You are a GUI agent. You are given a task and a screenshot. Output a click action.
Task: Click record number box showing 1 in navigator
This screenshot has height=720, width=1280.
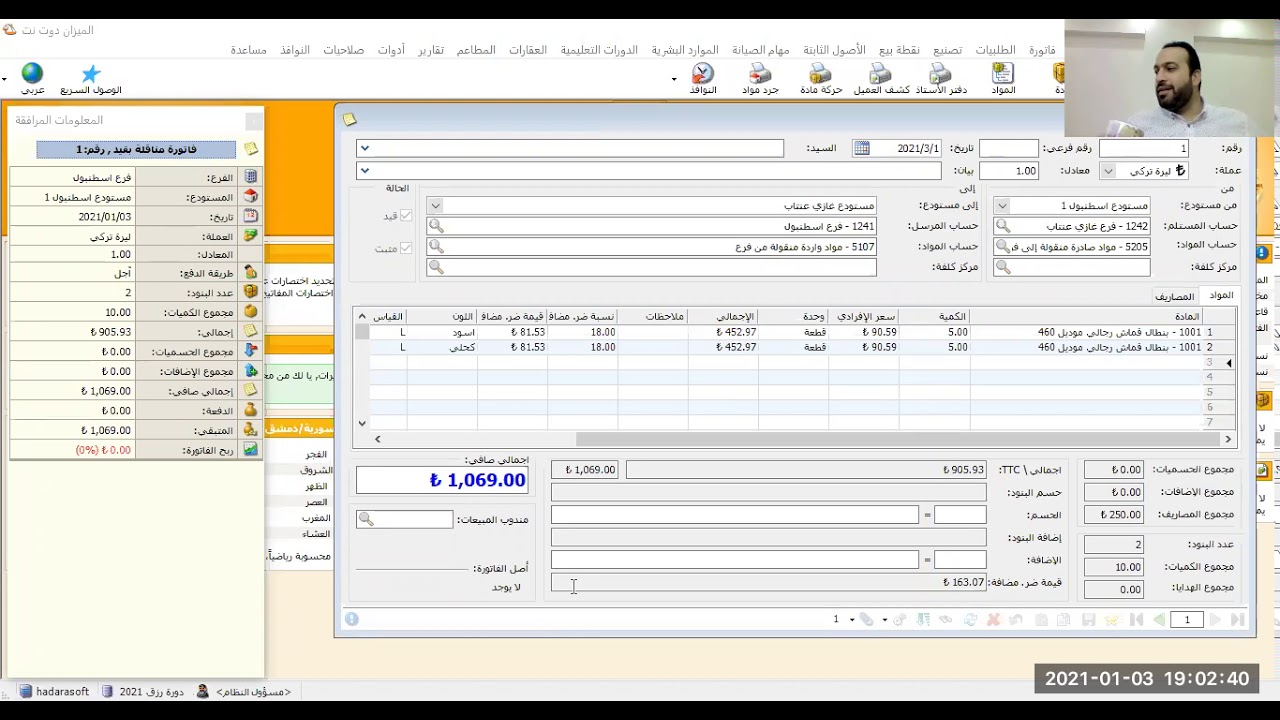tap(1187, 620)
